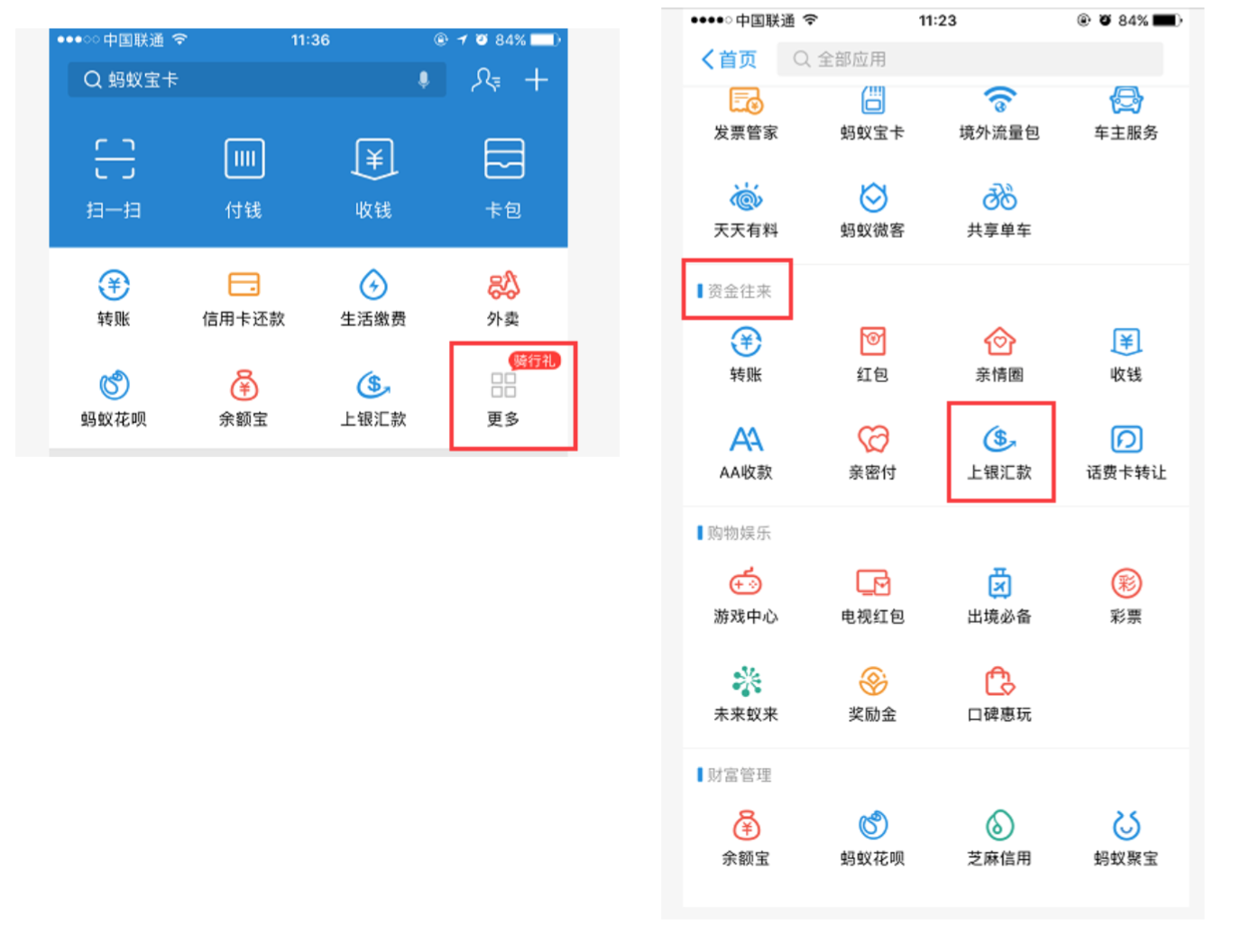
Task: Tap the plus icon in the home header
Action: click(x=537, y=80)
